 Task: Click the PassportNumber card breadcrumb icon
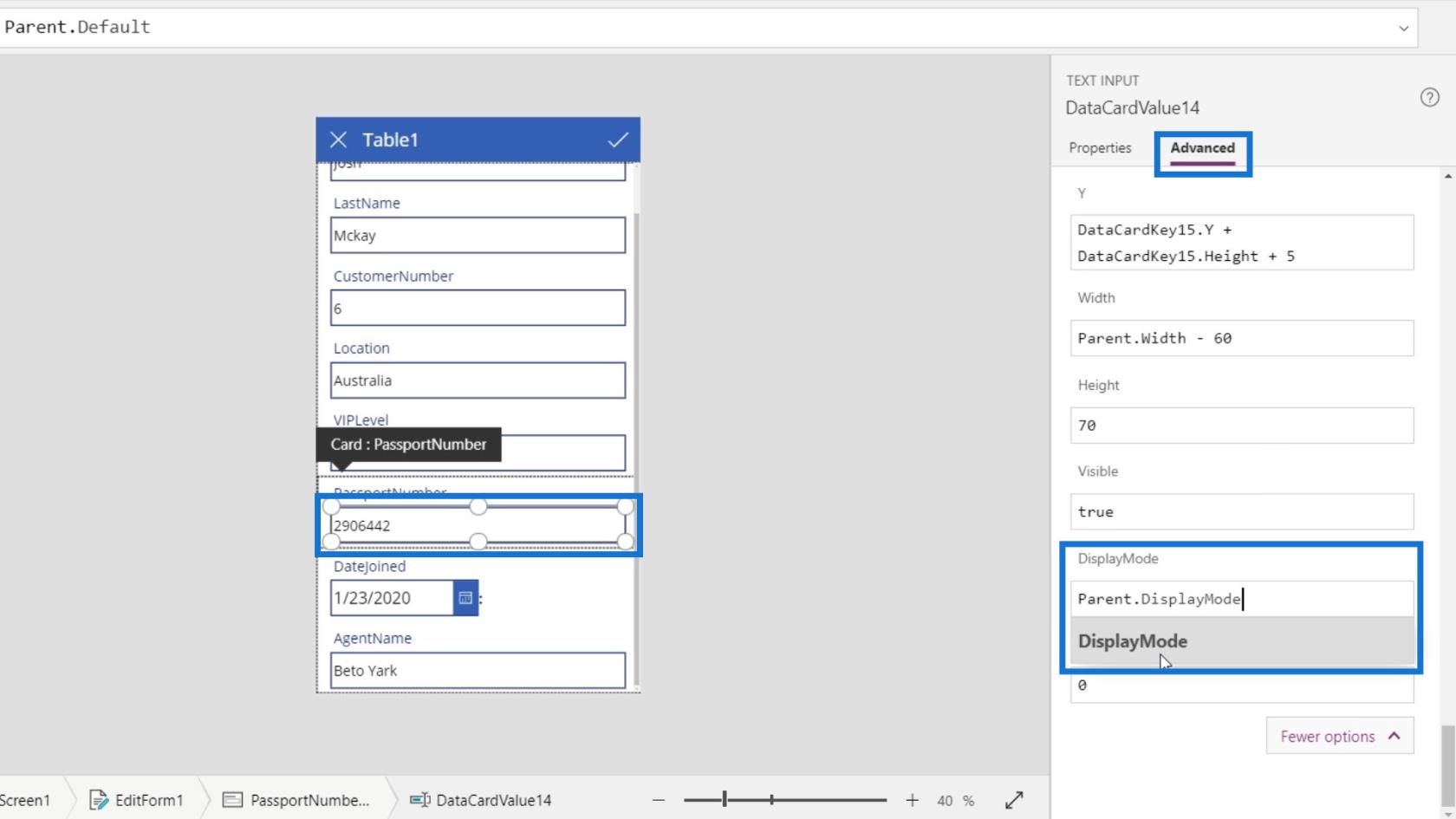232,800
